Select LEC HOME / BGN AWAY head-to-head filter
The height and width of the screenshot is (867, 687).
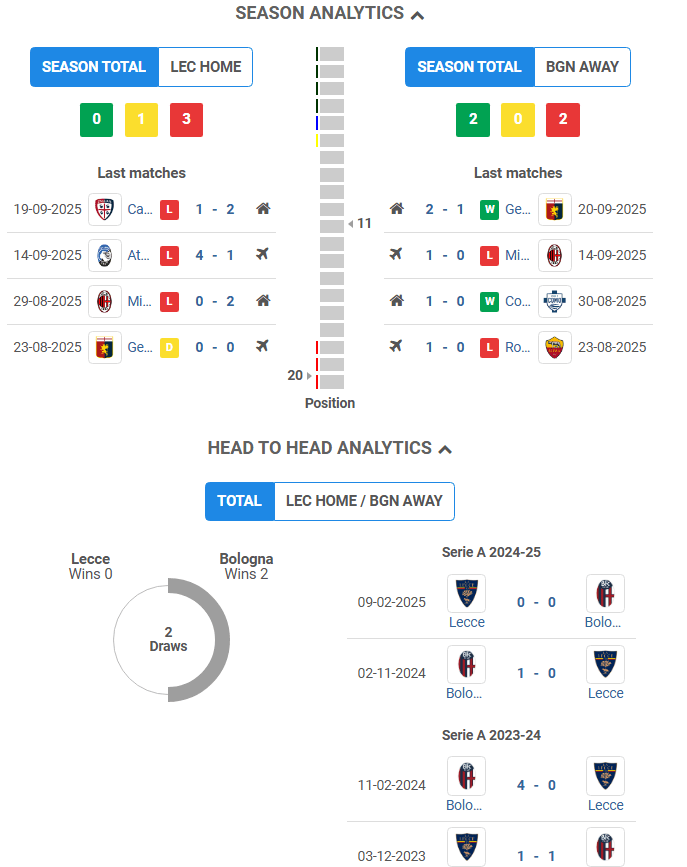point(364,501)
